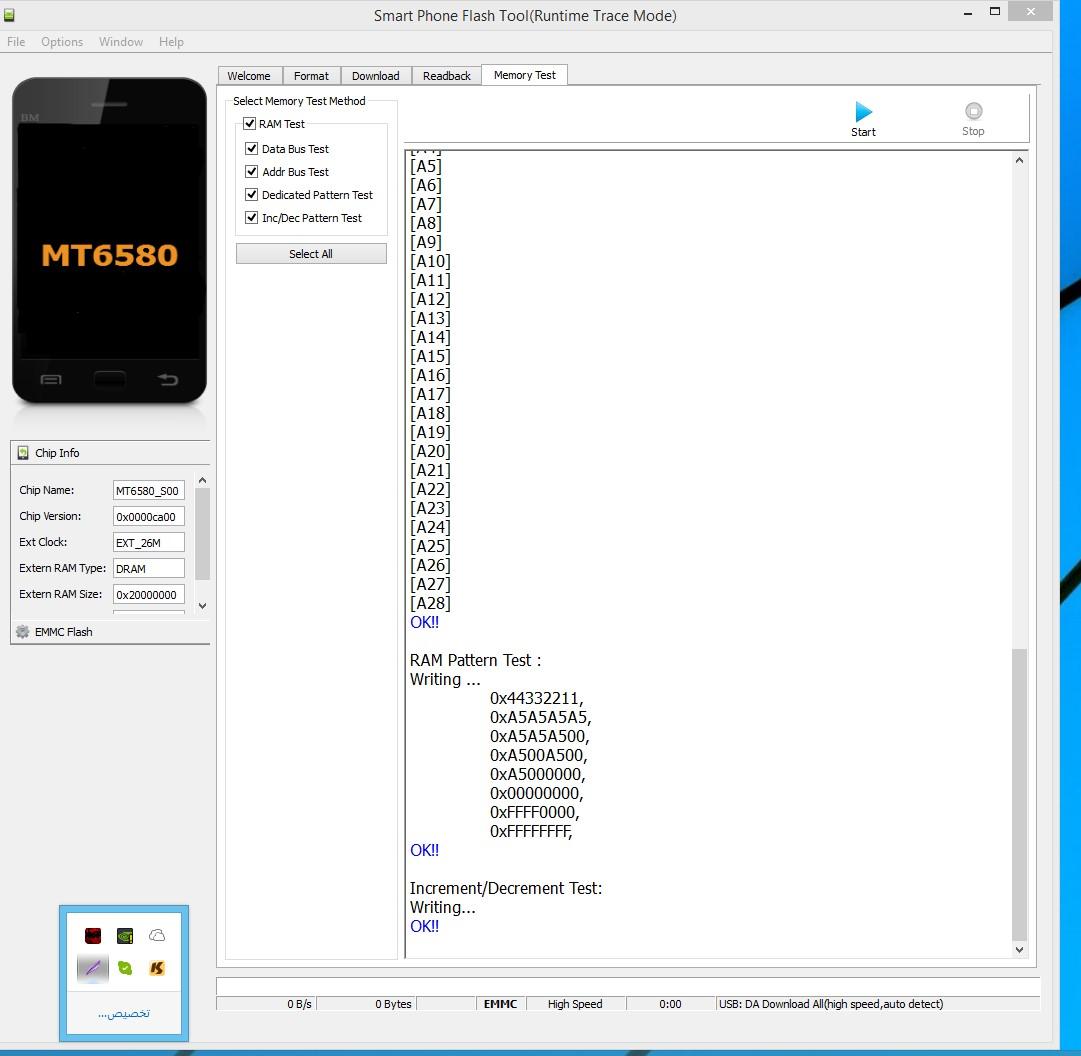Switch to the Format tab
This screenshot has height=1056, width=1081.
coord(311,76)
